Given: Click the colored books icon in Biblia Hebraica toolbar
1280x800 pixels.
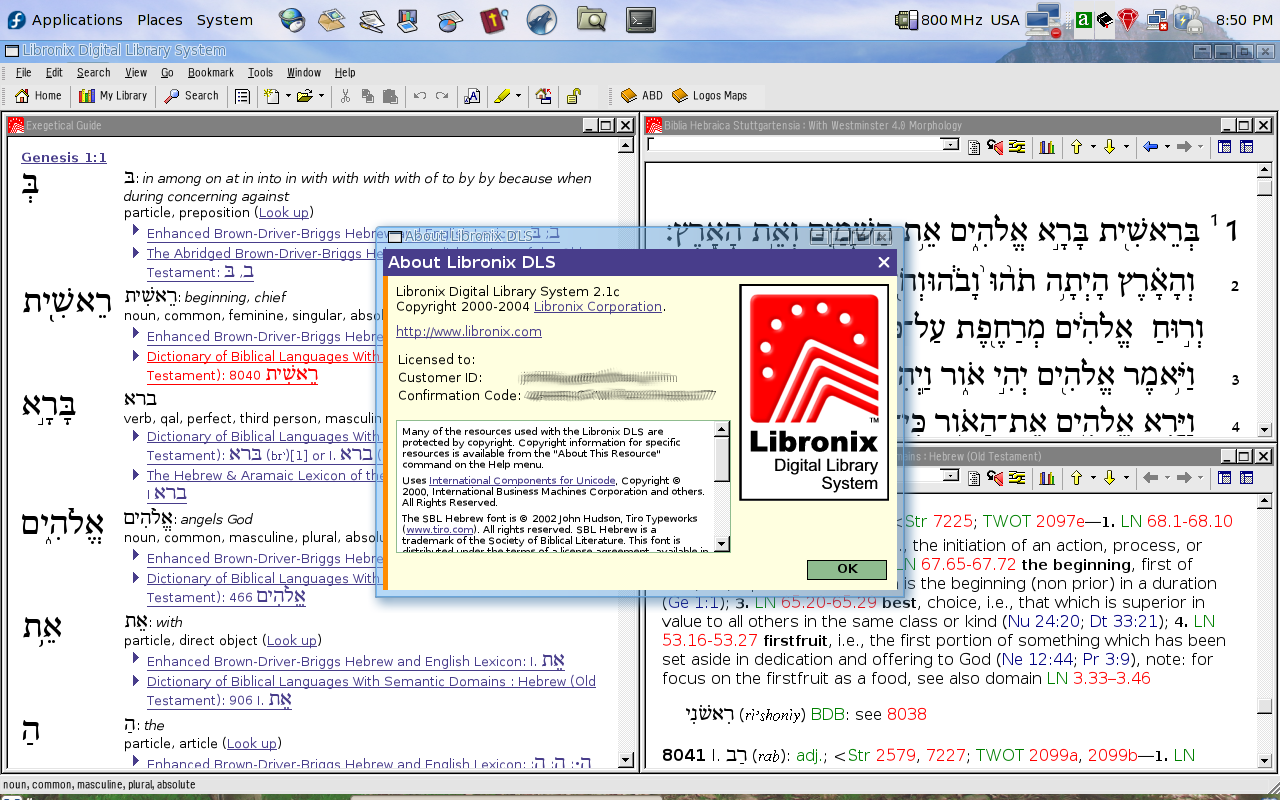Looking at the screenshot, I should click(1047, 147).
